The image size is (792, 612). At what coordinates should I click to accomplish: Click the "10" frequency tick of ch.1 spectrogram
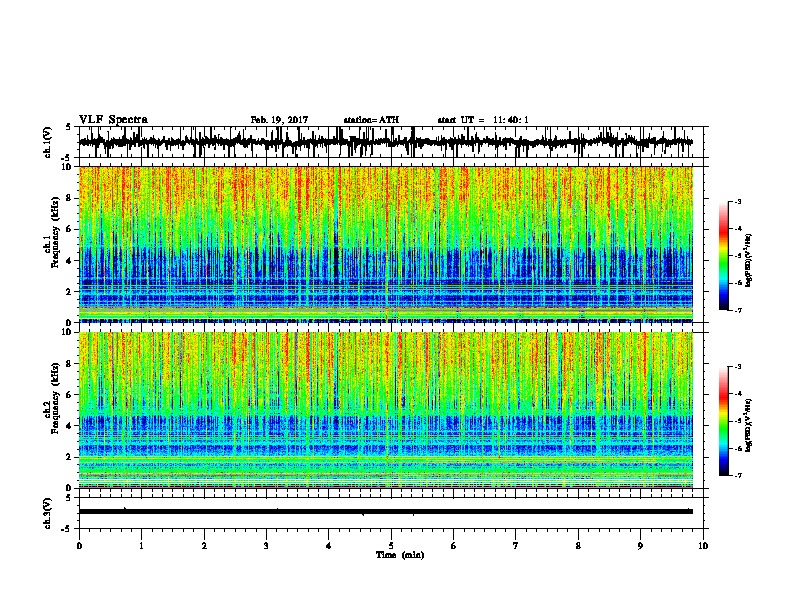(67, 167)
